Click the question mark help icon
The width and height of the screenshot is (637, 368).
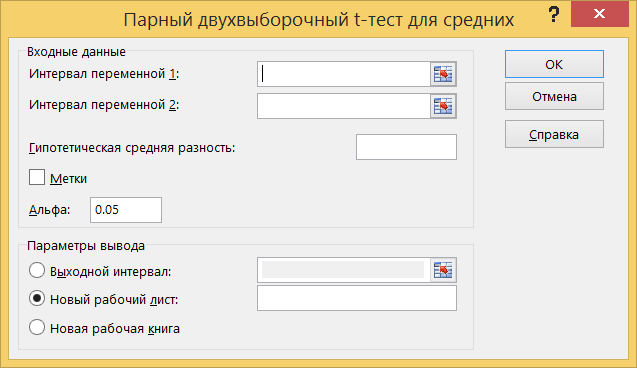coord(553,15)
